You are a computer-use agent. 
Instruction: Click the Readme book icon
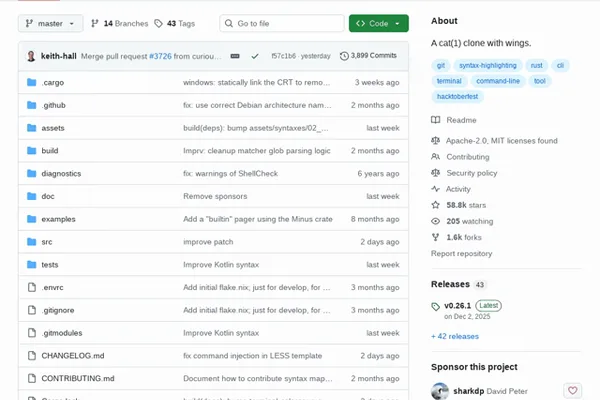pyautogui.click(x=435, y=120)
